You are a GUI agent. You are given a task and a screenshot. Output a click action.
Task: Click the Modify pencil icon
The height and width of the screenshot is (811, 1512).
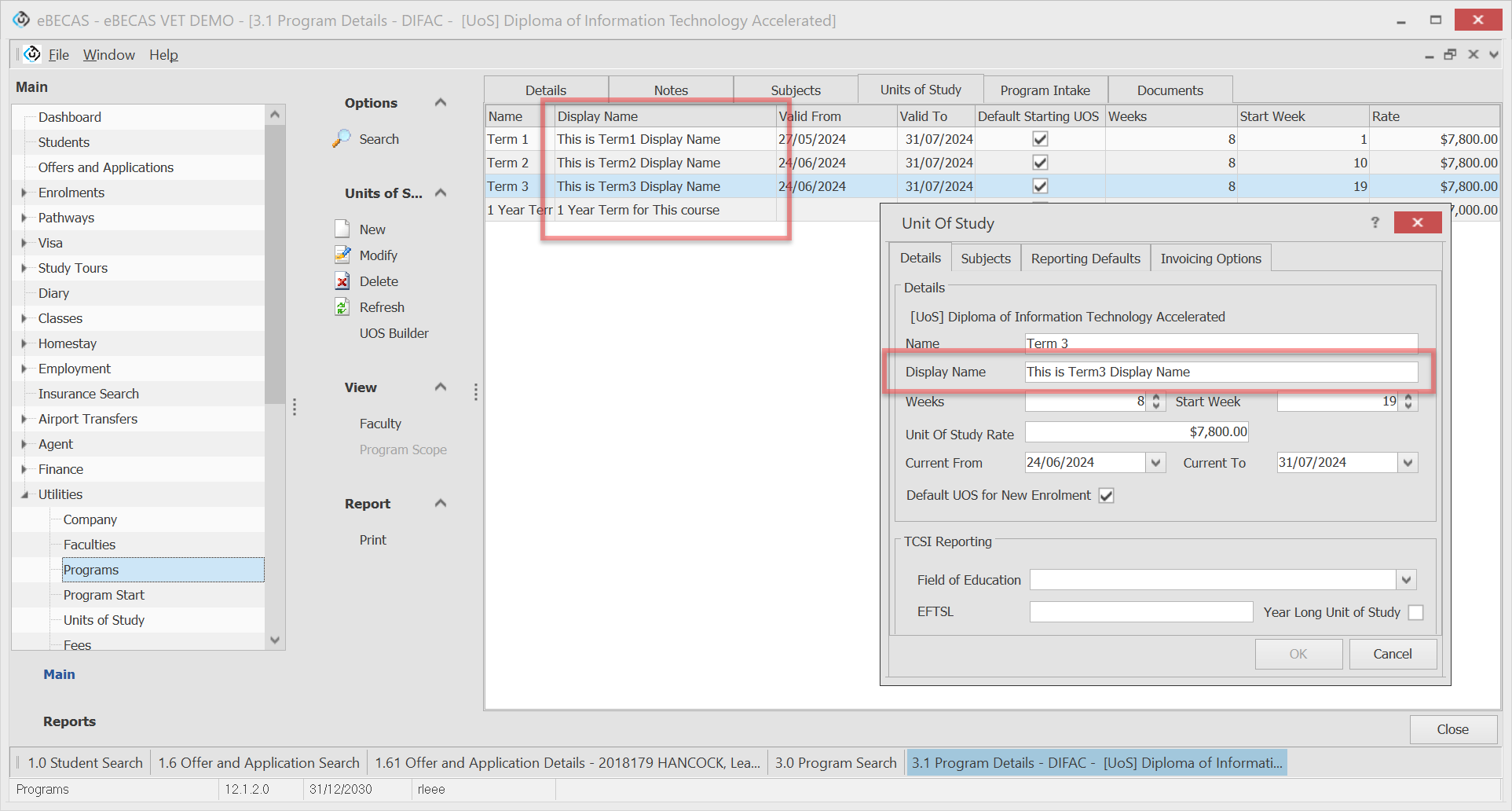(342, 255)
